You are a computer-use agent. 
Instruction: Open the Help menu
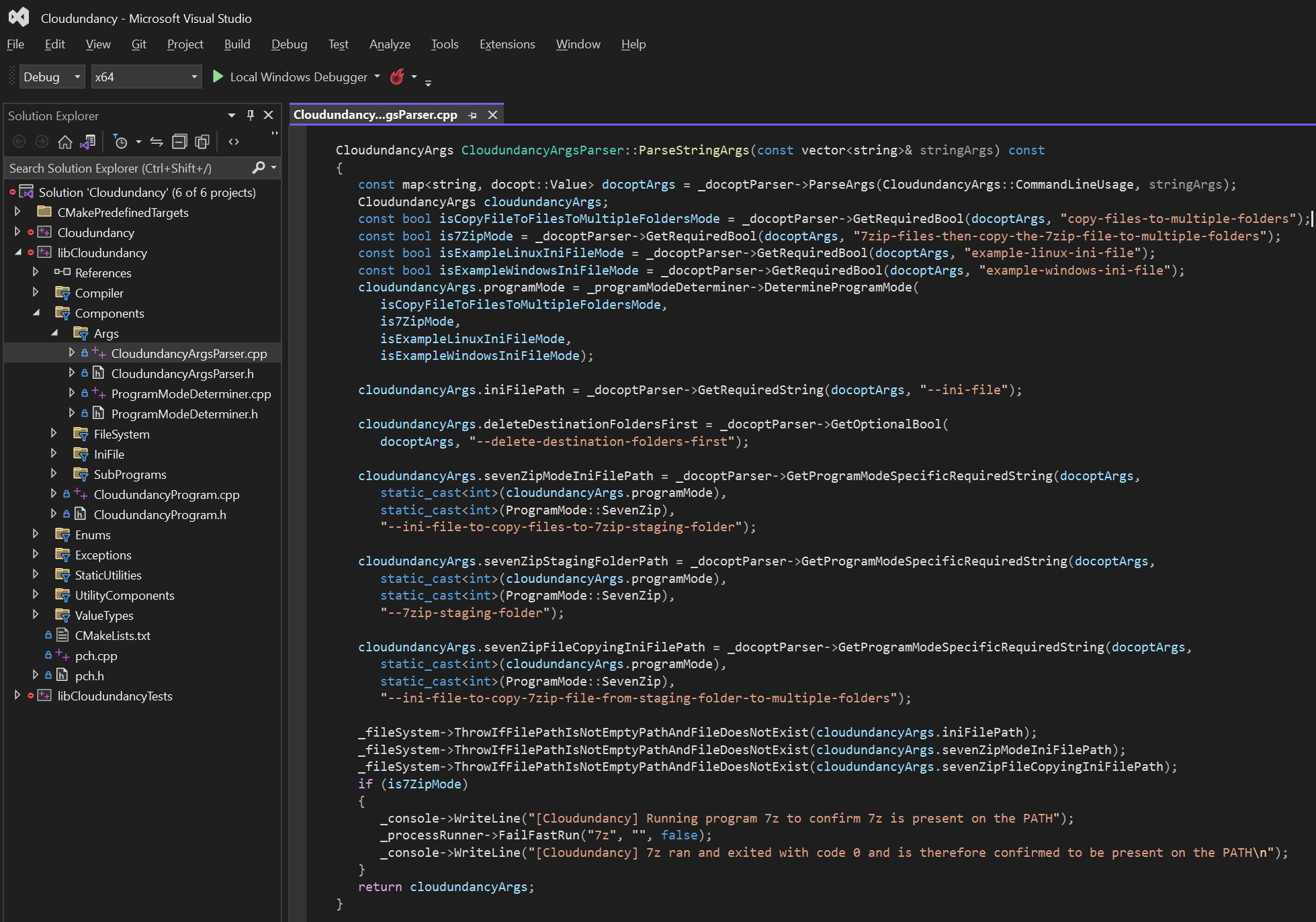coord(633,44)
